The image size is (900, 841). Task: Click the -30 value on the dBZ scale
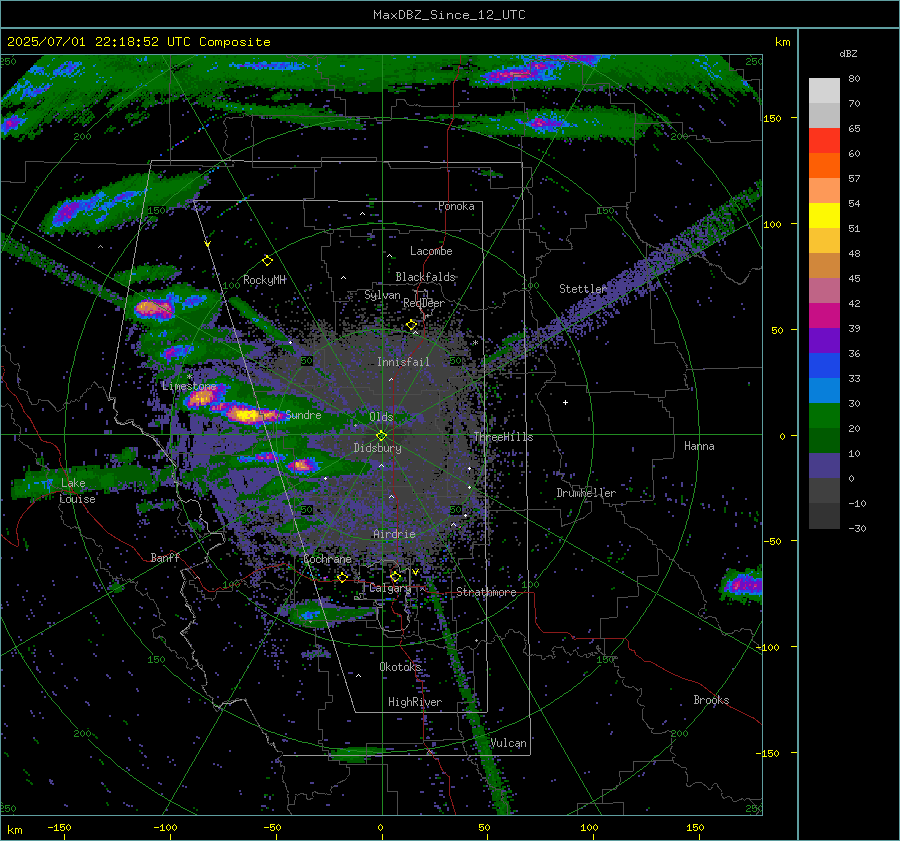tap(857, 528)
